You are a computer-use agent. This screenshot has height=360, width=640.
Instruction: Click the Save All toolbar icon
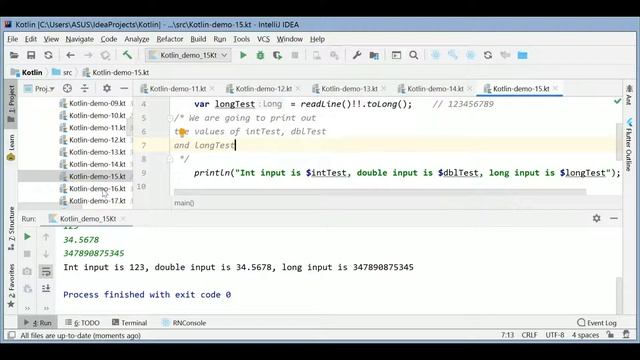click(x=31, y=55)
